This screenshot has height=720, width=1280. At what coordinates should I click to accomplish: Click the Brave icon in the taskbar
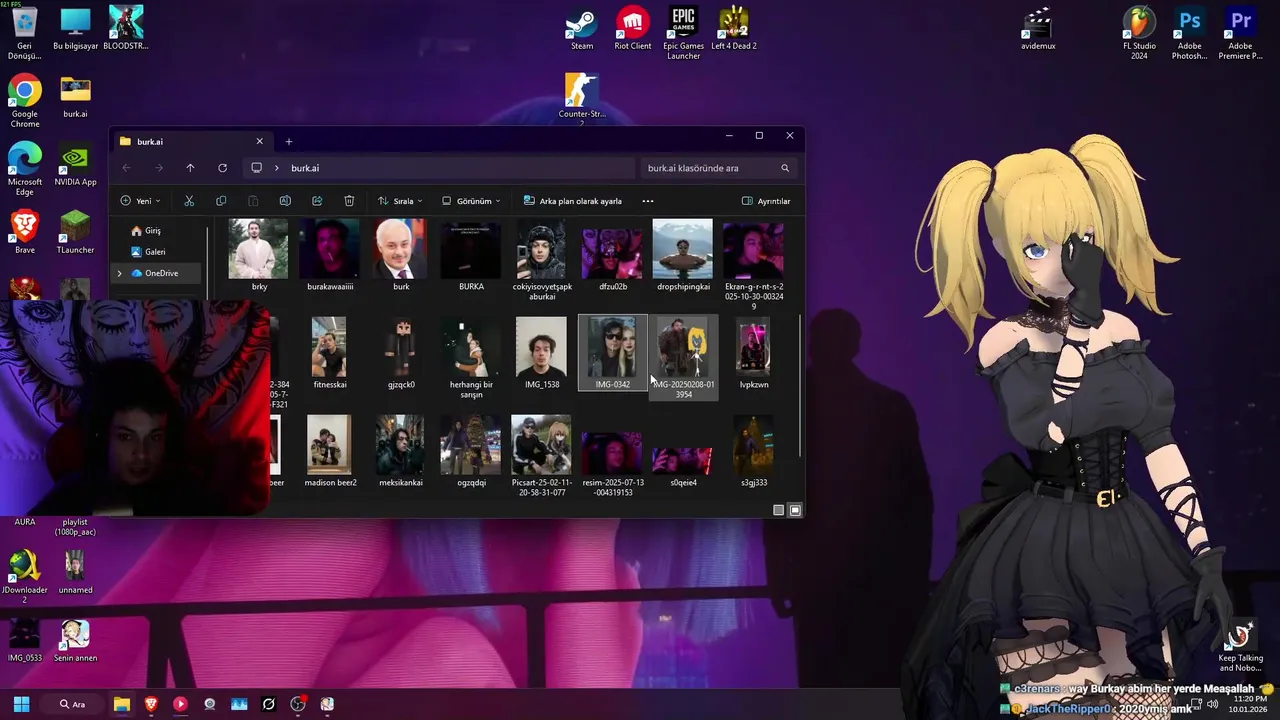[x=151, y=704]
